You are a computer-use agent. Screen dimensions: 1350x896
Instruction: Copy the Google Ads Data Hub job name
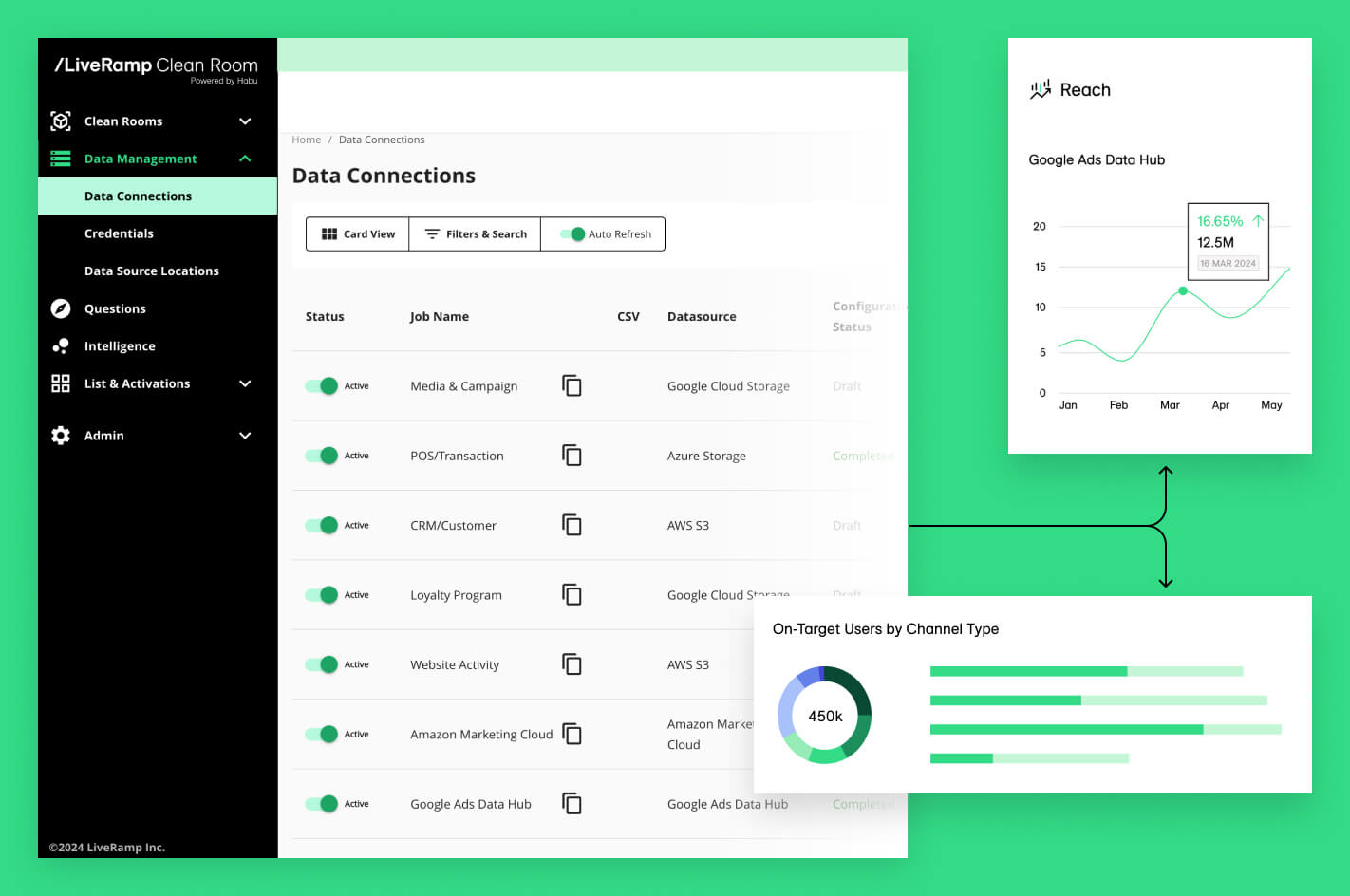[572, 803]
